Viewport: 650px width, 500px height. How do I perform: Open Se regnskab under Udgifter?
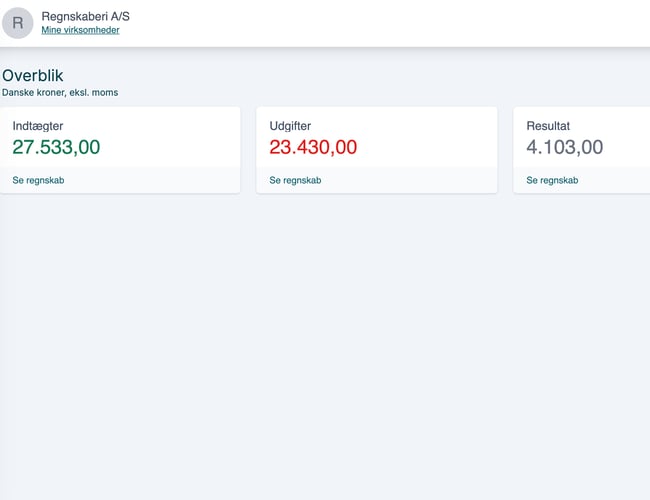[x=296, y=181]
